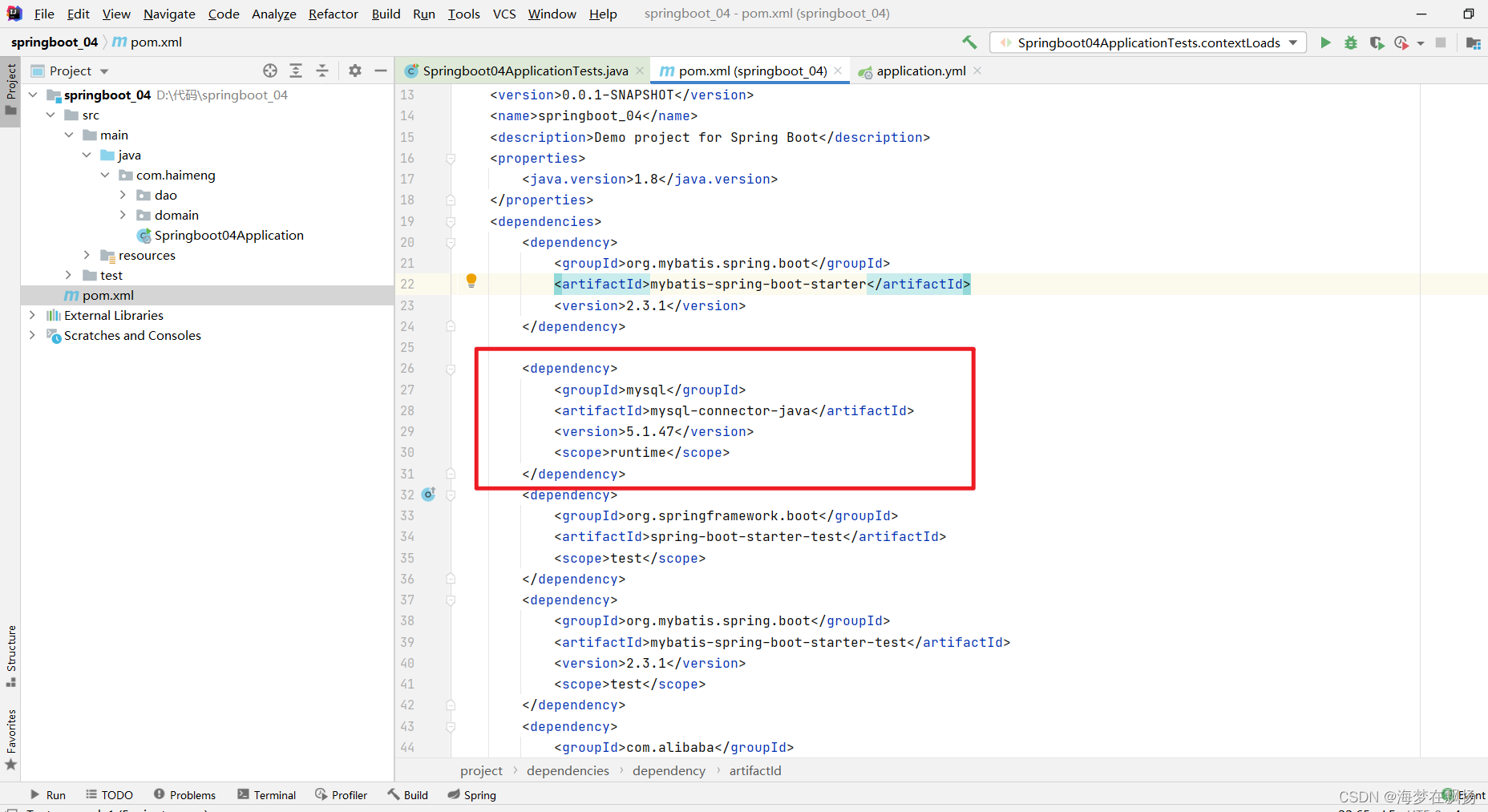Expand the dao package

(123, 195)
